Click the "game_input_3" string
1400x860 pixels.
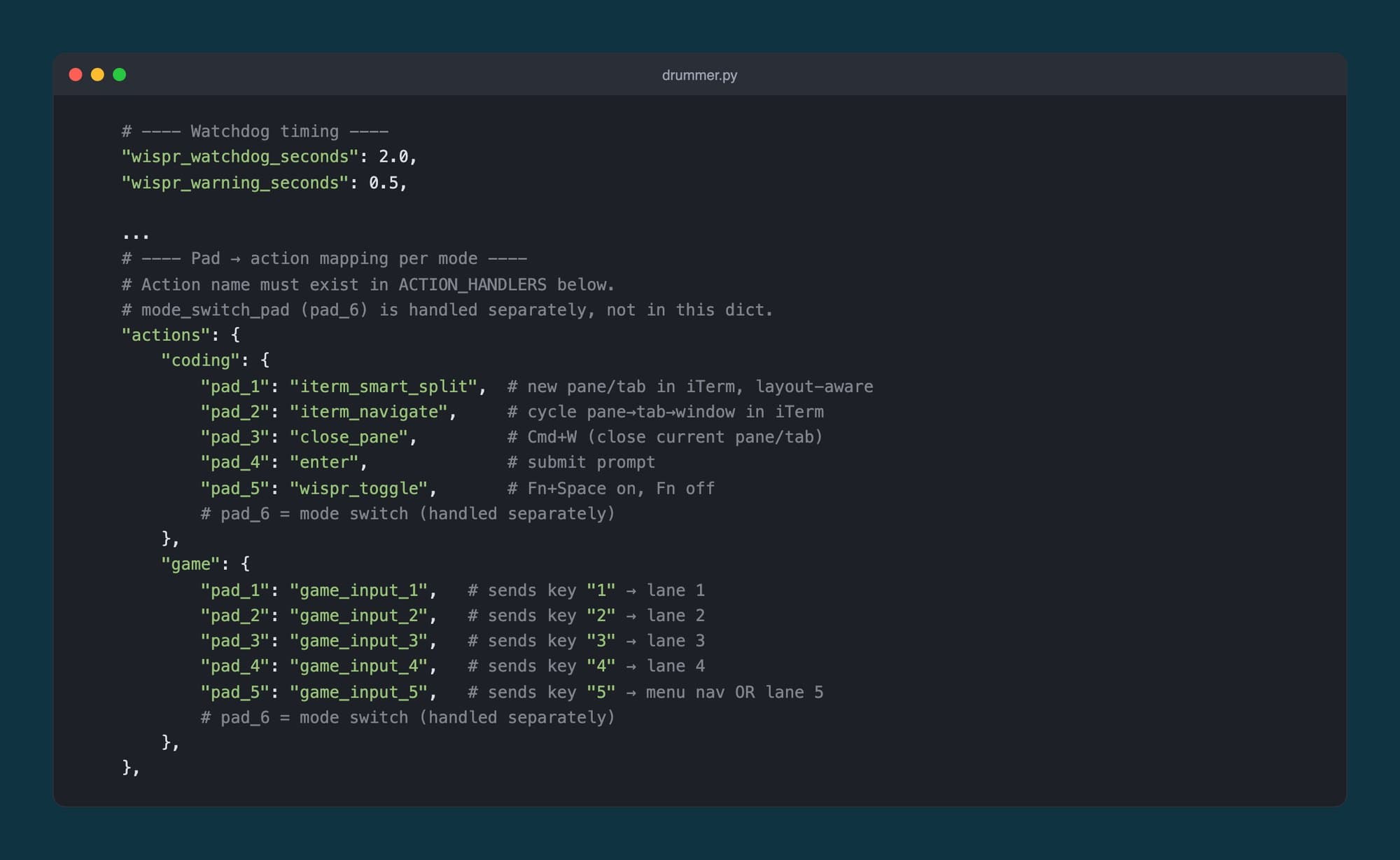point(359,641)
